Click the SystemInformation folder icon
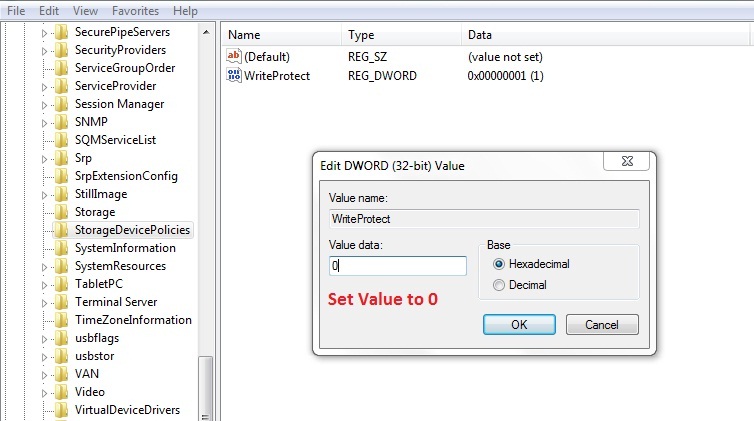754x421 pixels. tap(62, 248)
